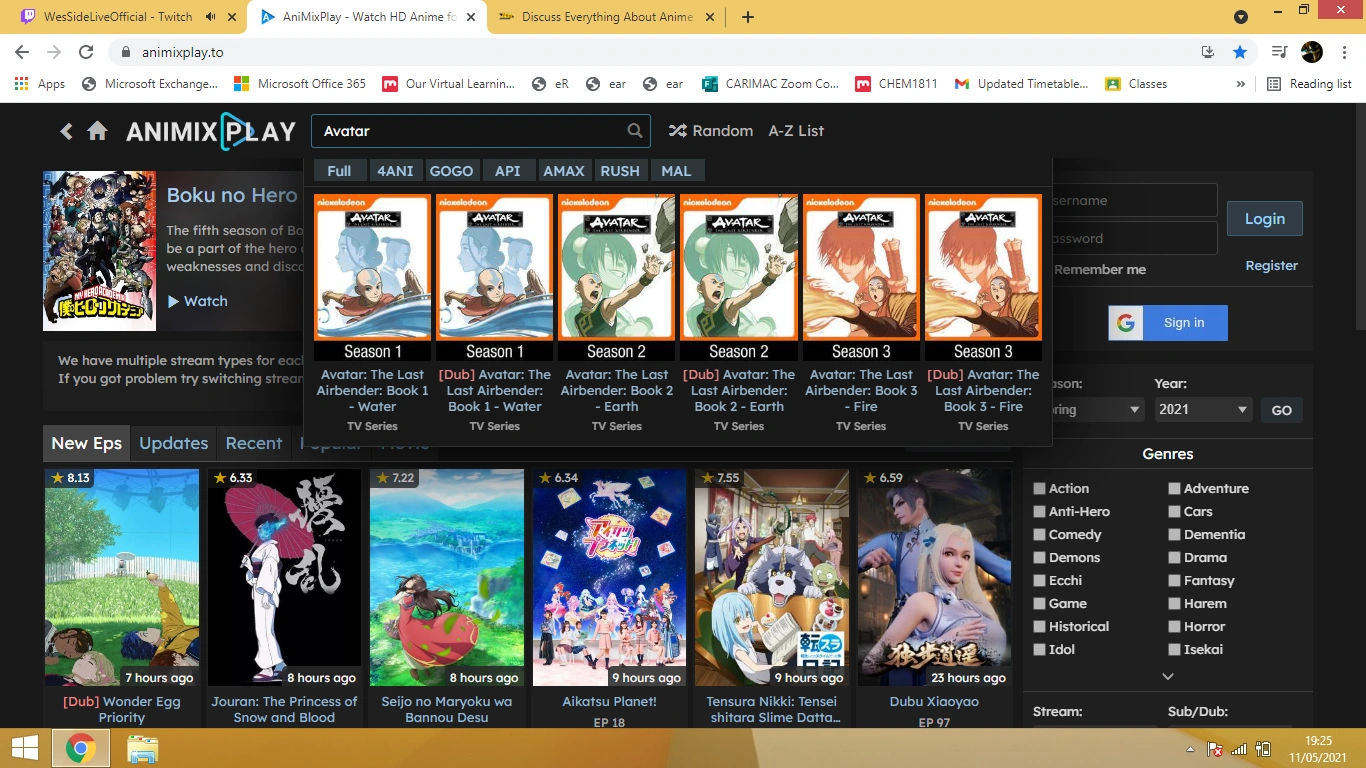Click the Chrome icon on the taskbar
This screenshot has width=1366, height=768.
click(80, 747)
